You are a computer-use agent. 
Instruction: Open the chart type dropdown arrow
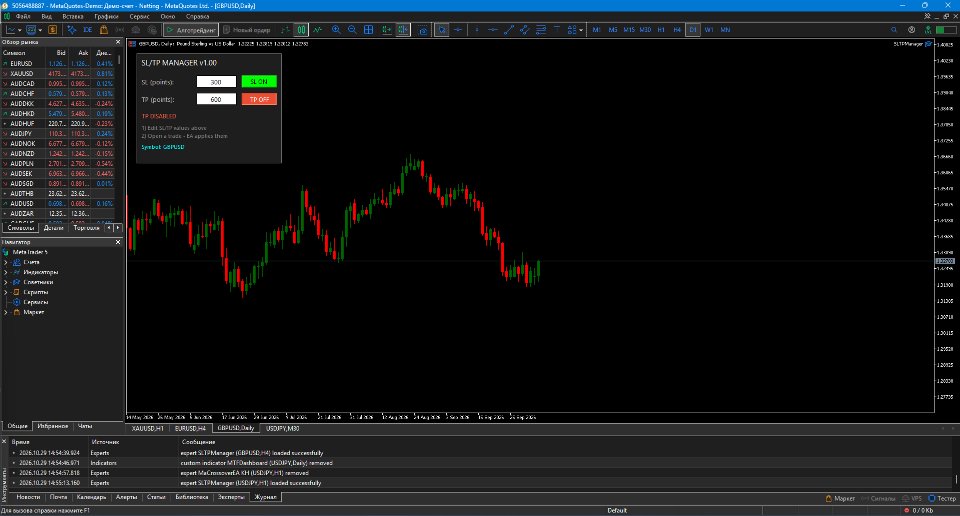pyautogui.click(x=20, y=29)
